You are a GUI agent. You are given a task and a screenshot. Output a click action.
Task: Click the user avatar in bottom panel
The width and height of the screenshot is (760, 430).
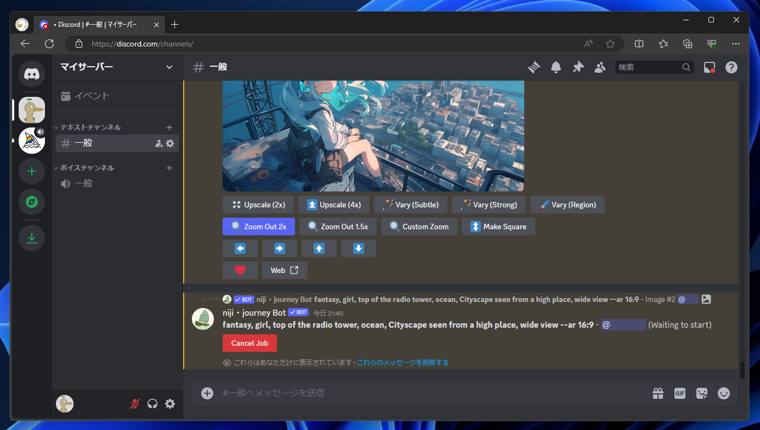(x=64, y=403)
